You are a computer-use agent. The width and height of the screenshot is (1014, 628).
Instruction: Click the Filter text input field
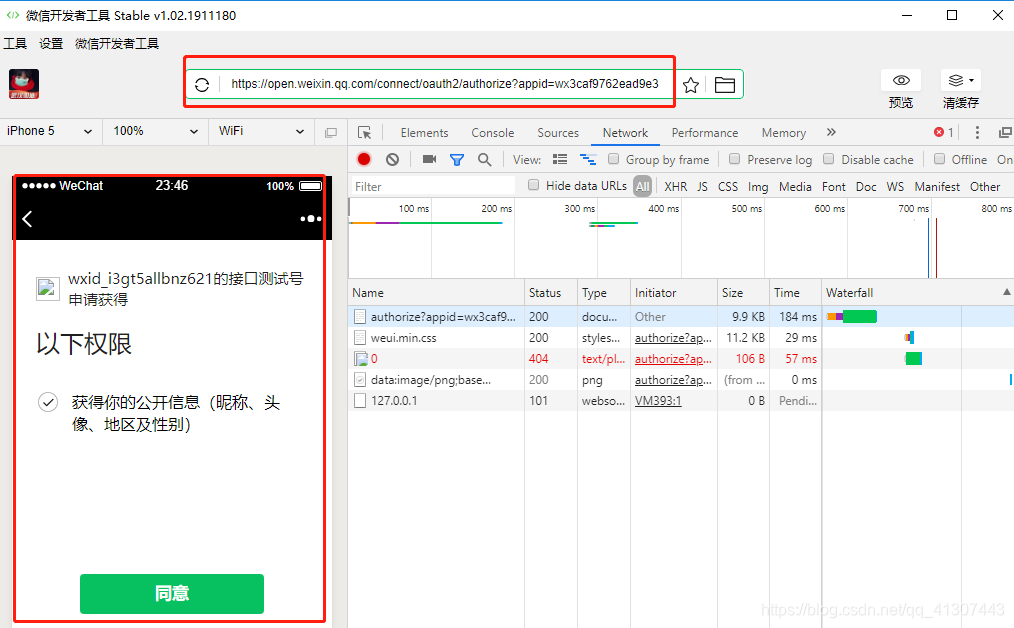(x=433, y=186)
